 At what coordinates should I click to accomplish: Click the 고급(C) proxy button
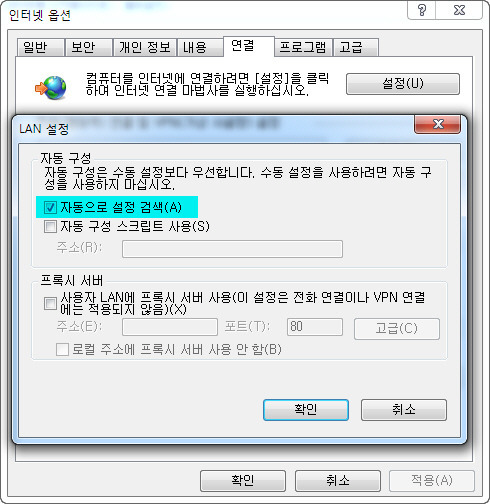(397, 329)
